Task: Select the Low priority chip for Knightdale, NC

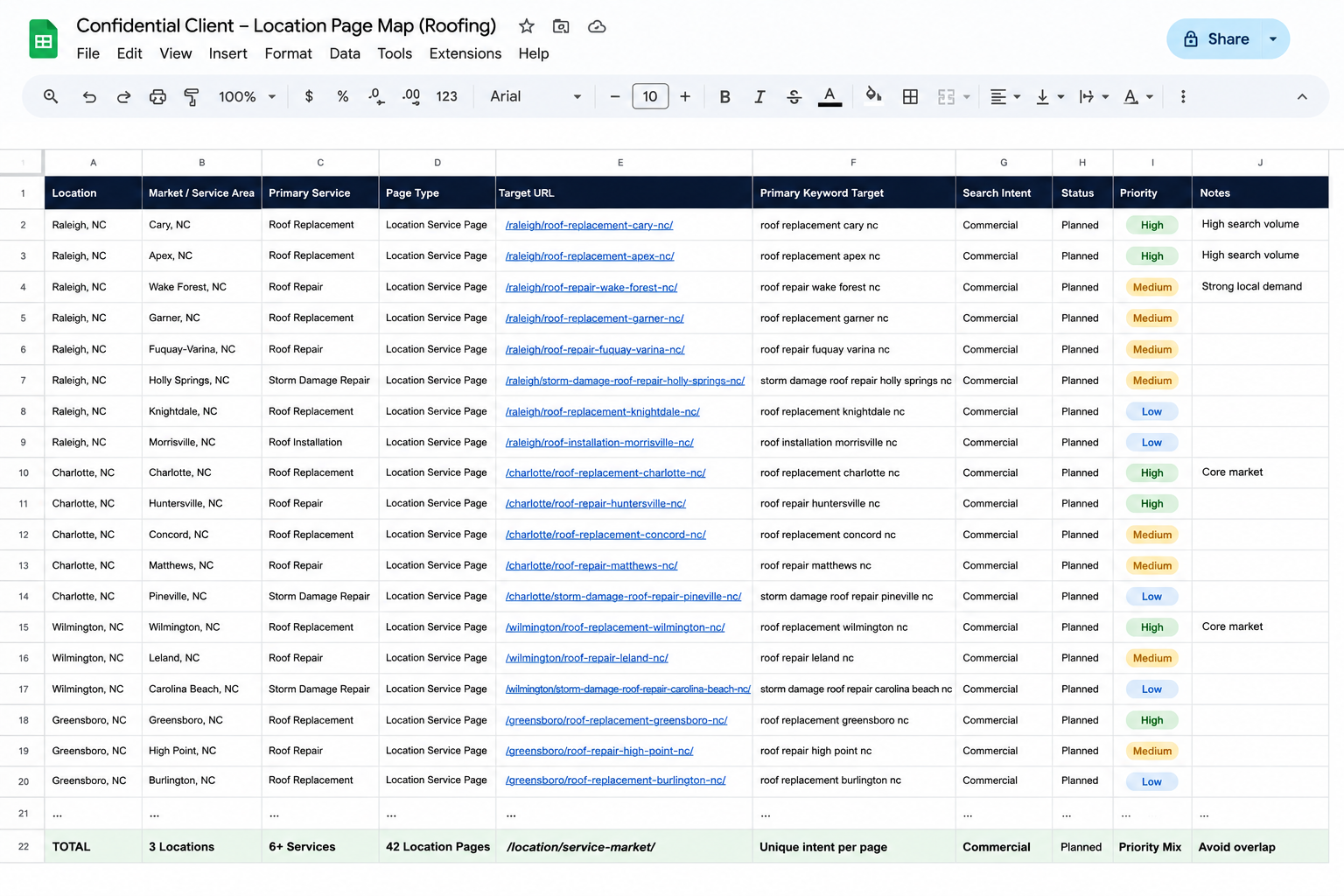Action: [1151, 411]
